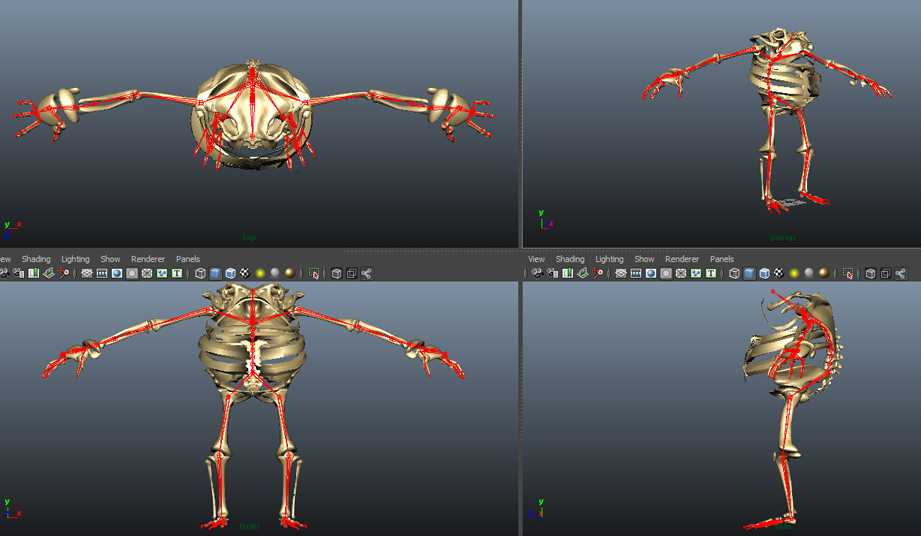Toggle Grid display in front panel toolbar
This screenshot has width=921, height=536.
pyautogui.click(x=87, y=273)
